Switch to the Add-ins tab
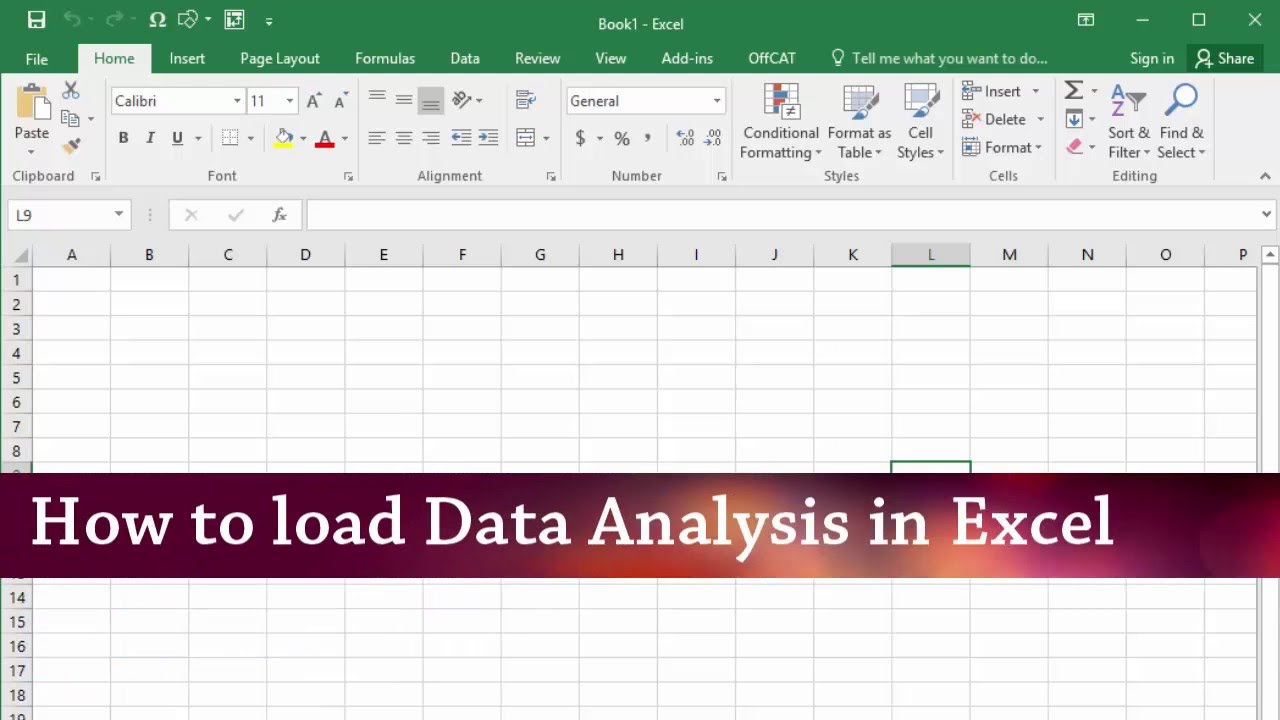1280x720 pixels. (x=687, y=58)
